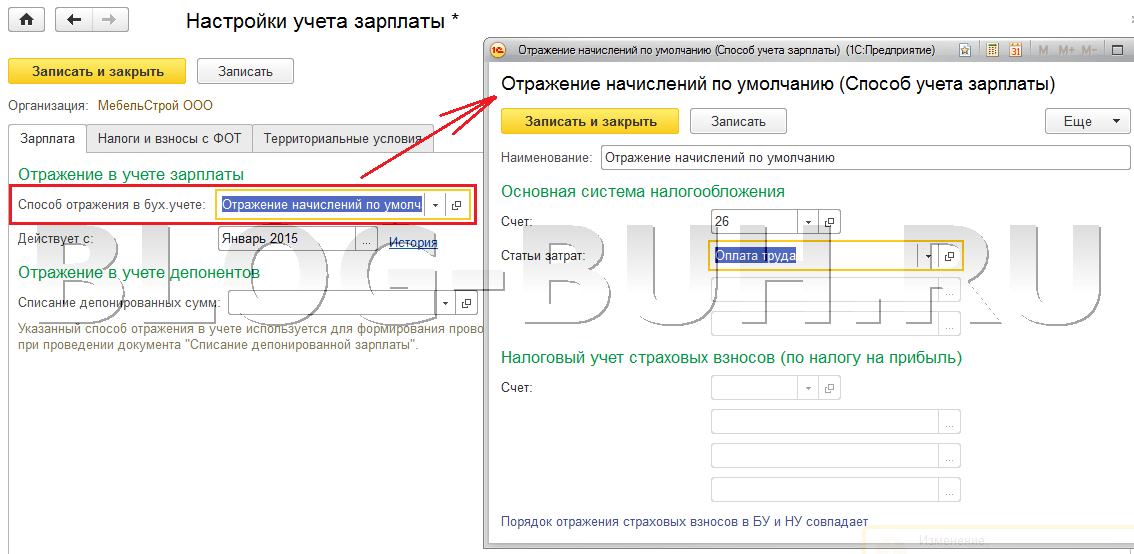1134x554 pixels.
Task: Add to favorites via star icon
Action: tap(965, 50)
